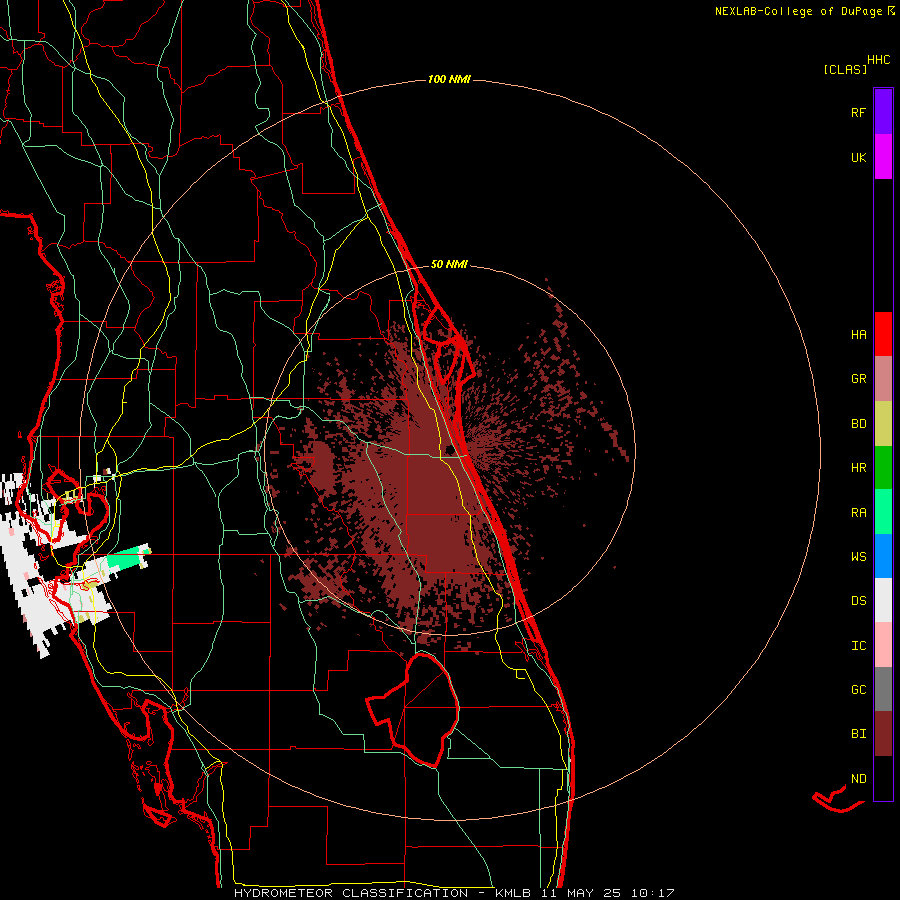The image size is (900, 900).
Task: Click the BD legend label
Action: click(x=858, y=424)
